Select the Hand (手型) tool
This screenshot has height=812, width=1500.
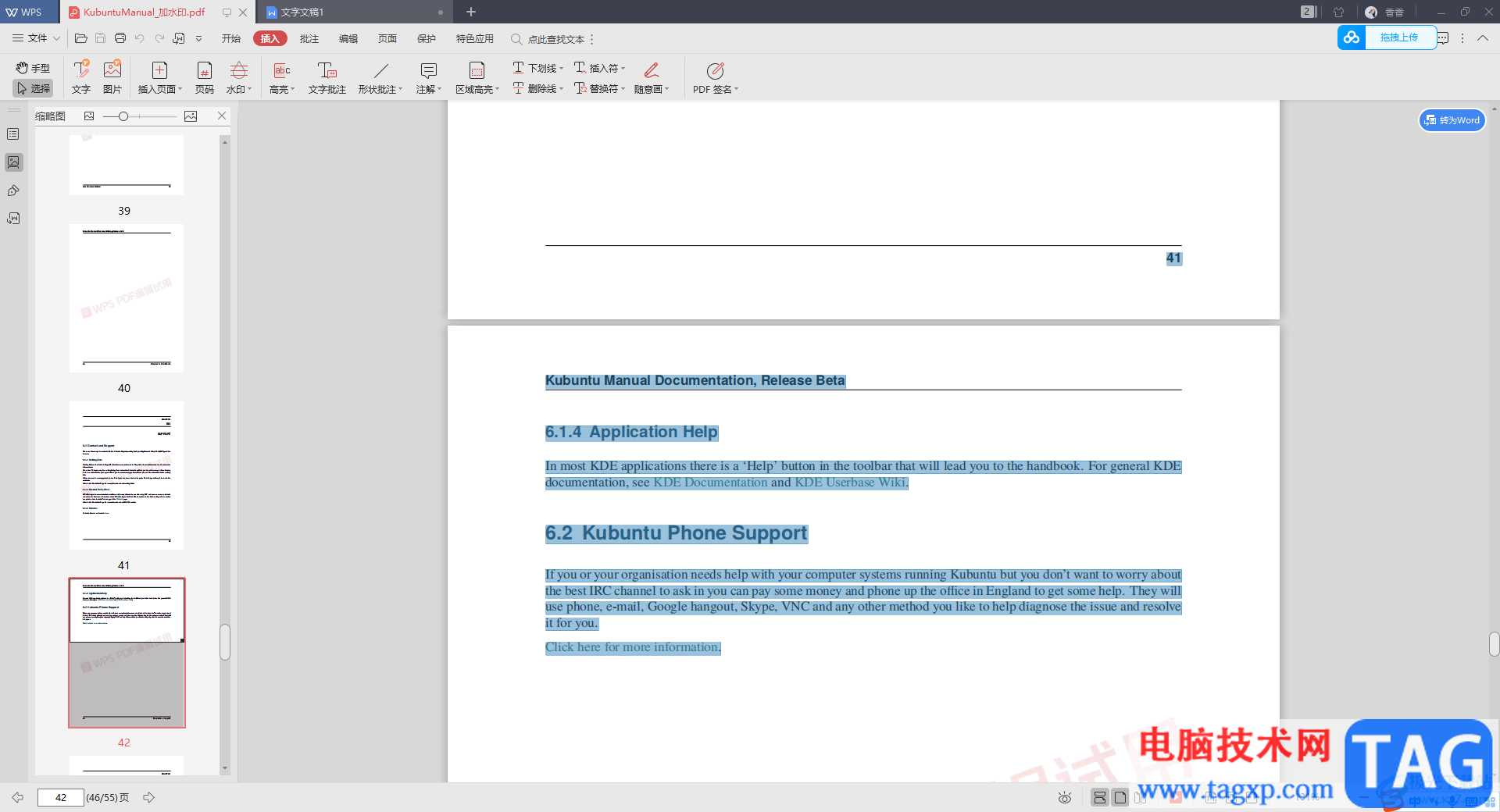33,68
